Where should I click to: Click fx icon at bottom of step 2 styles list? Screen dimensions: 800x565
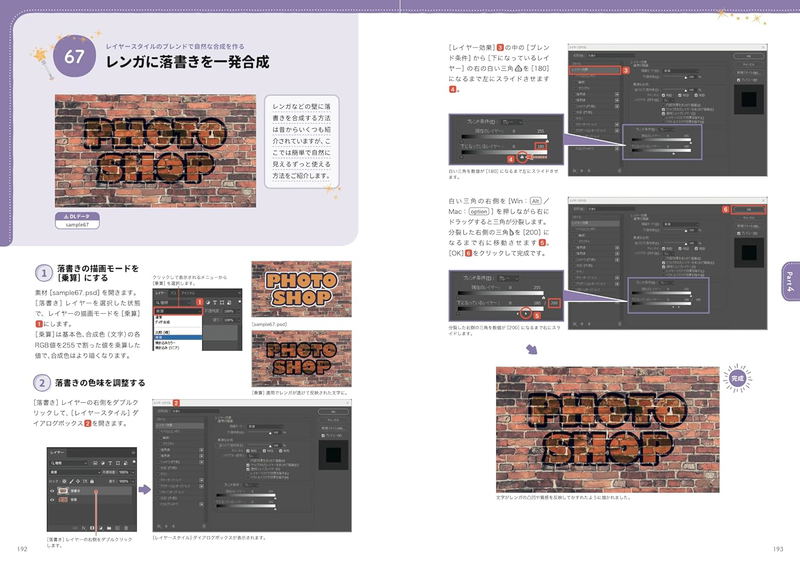tap(159, 526)
